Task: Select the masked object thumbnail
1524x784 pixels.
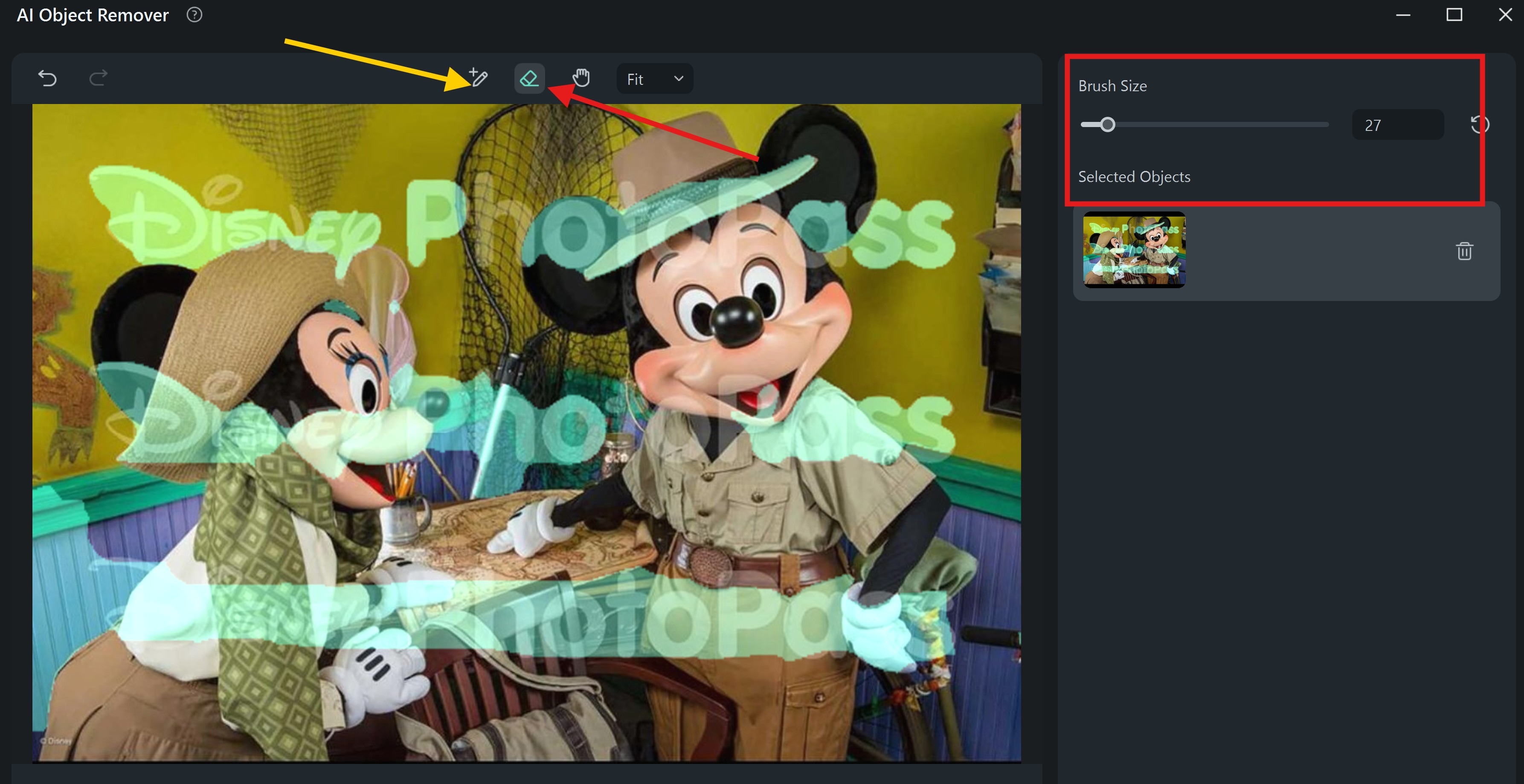Action: click(x=1134, y=250)
